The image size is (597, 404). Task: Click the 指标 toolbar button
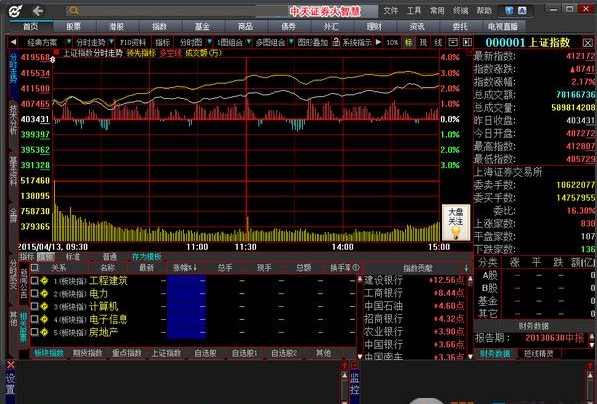click(163, 42)
